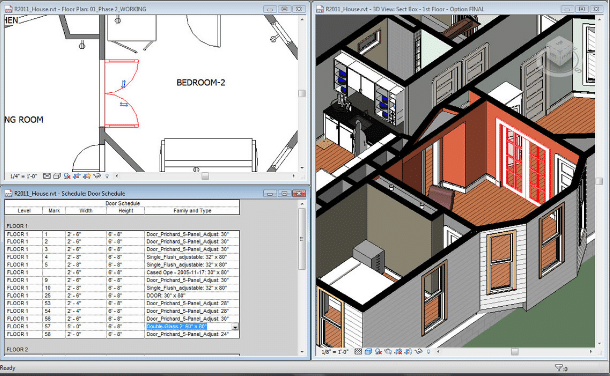
Task: Close the Door Schedule window
Action: (x=298, y=193)
